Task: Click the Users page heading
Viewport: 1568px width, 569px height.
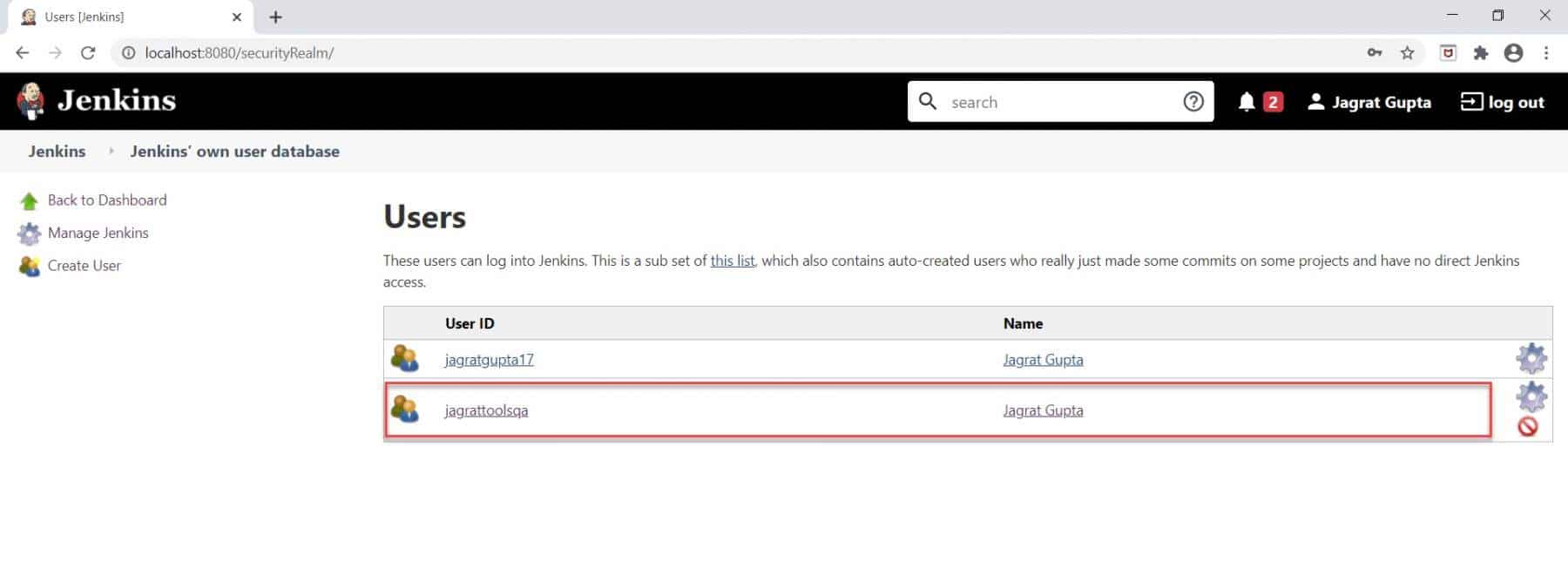Action: coord(425,217)
